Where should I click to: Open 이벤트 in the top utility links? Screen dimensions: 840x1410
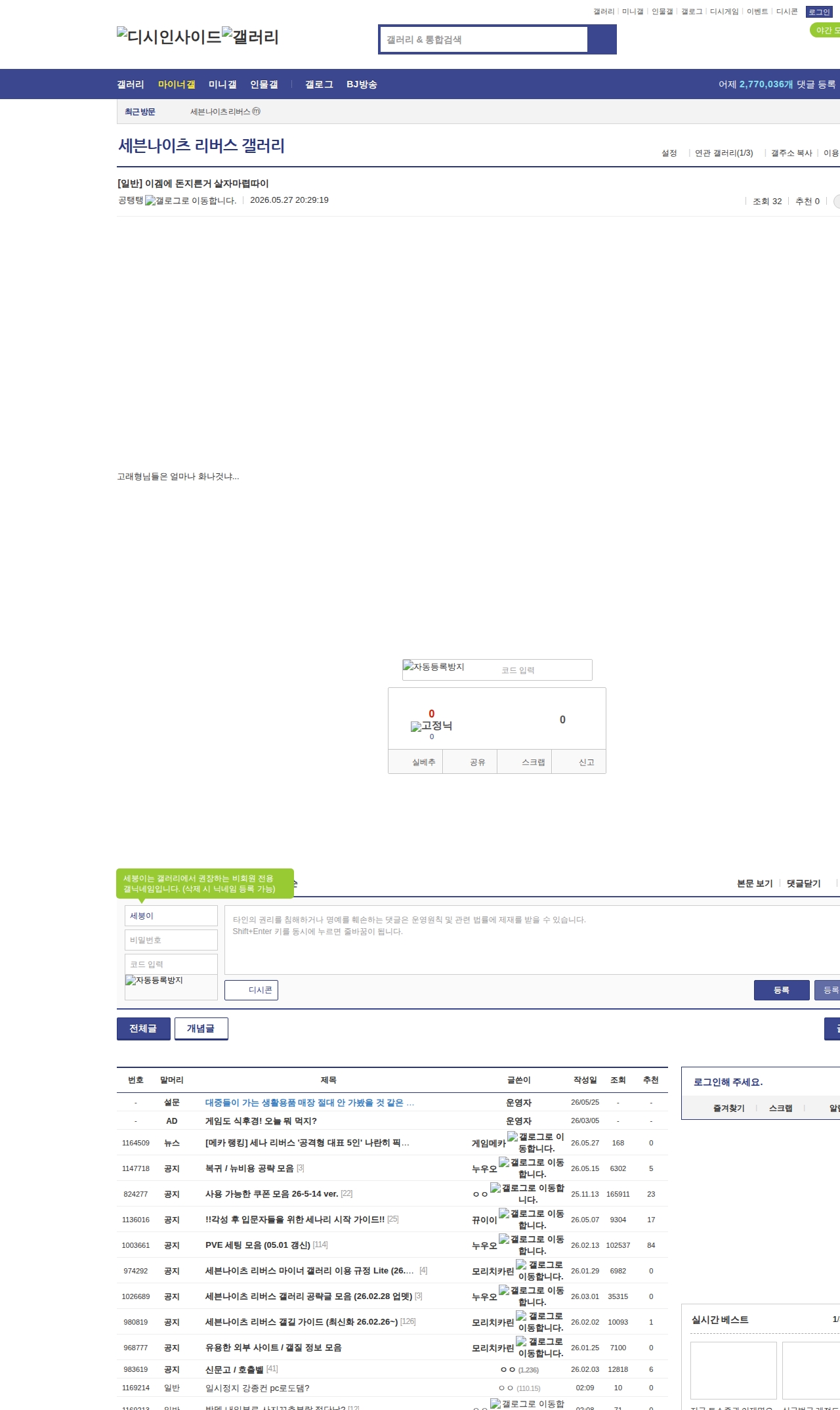click(x=757, y=12)
